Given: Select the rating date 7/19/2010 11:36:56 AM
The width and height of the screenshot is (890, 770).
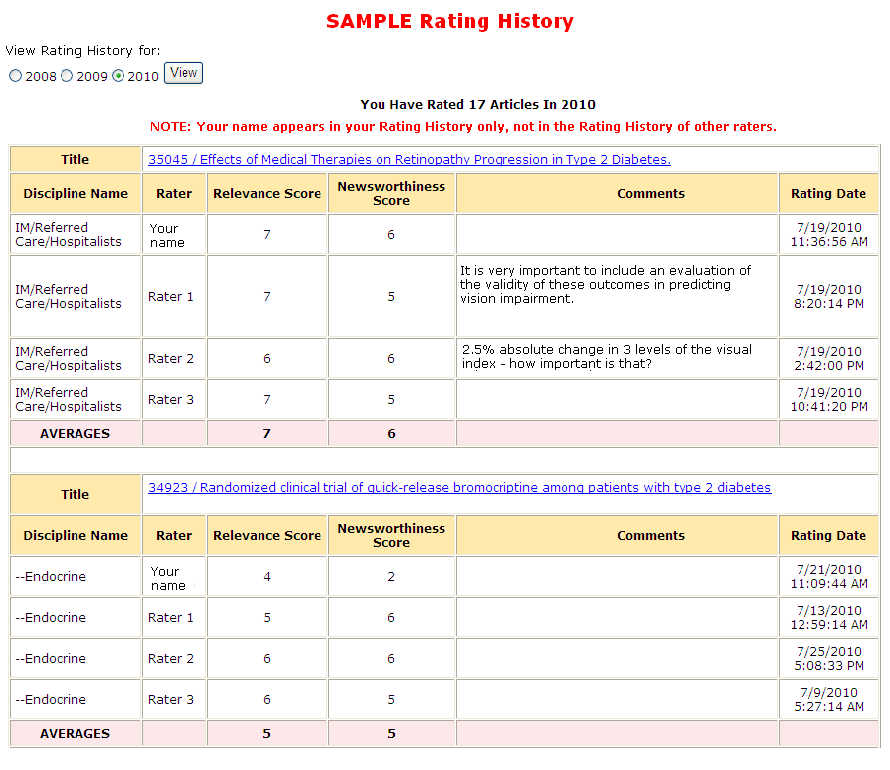Looking at the screenshot, I should (829, 235).
